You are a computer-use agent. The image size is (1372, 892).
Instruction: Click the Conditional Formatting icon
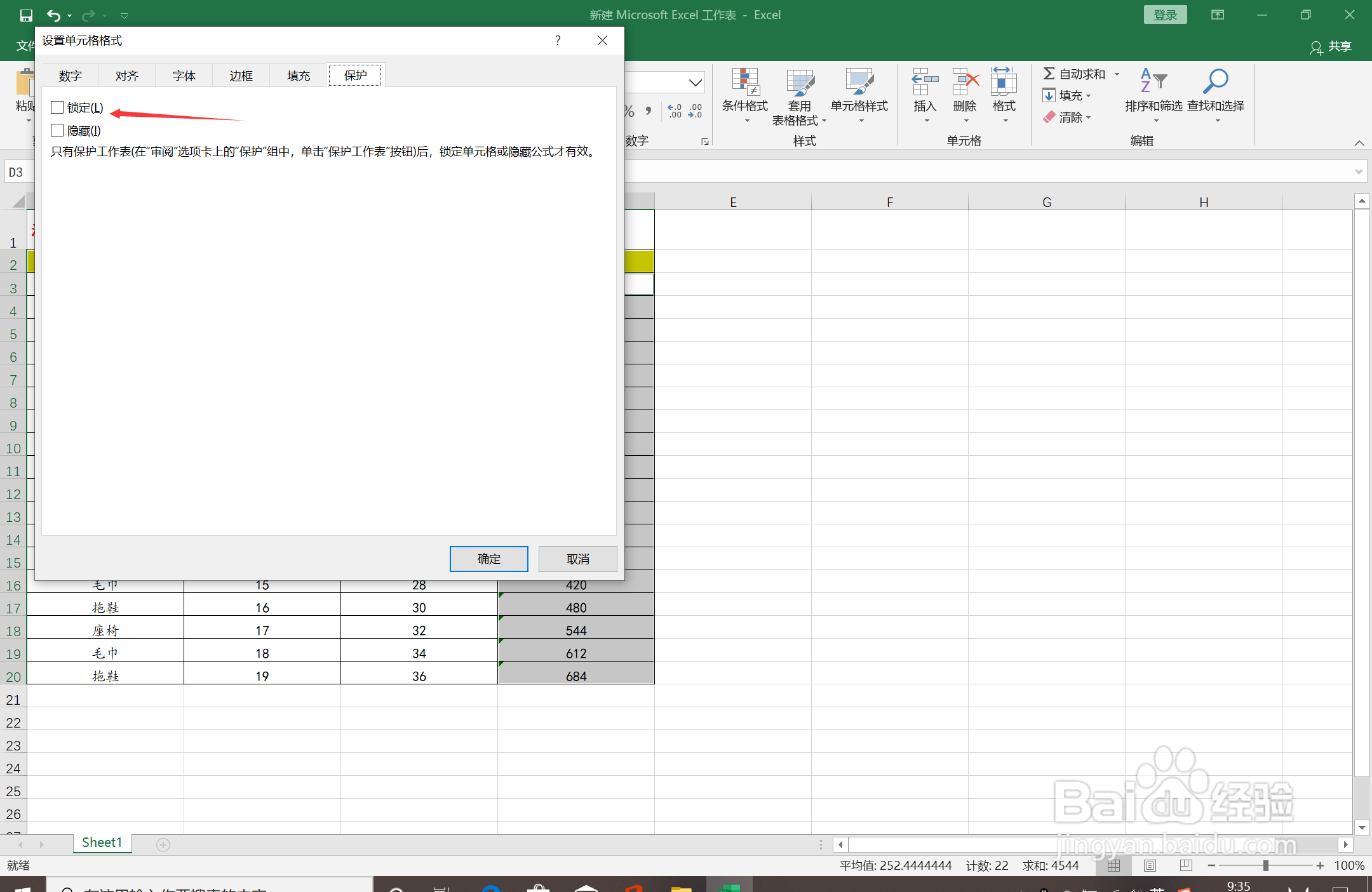(744, 83)
